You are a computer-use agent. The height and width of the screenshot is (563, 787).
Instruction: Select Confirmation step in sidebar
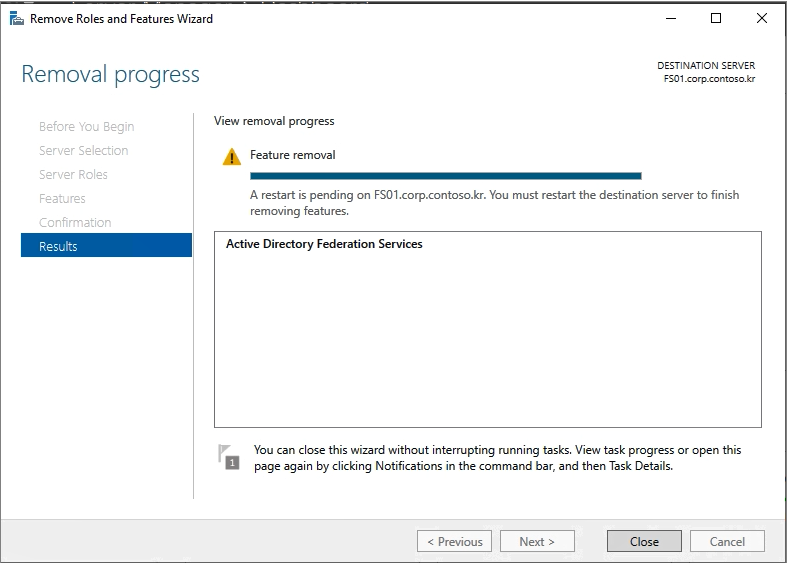click(x=75, y=222)
